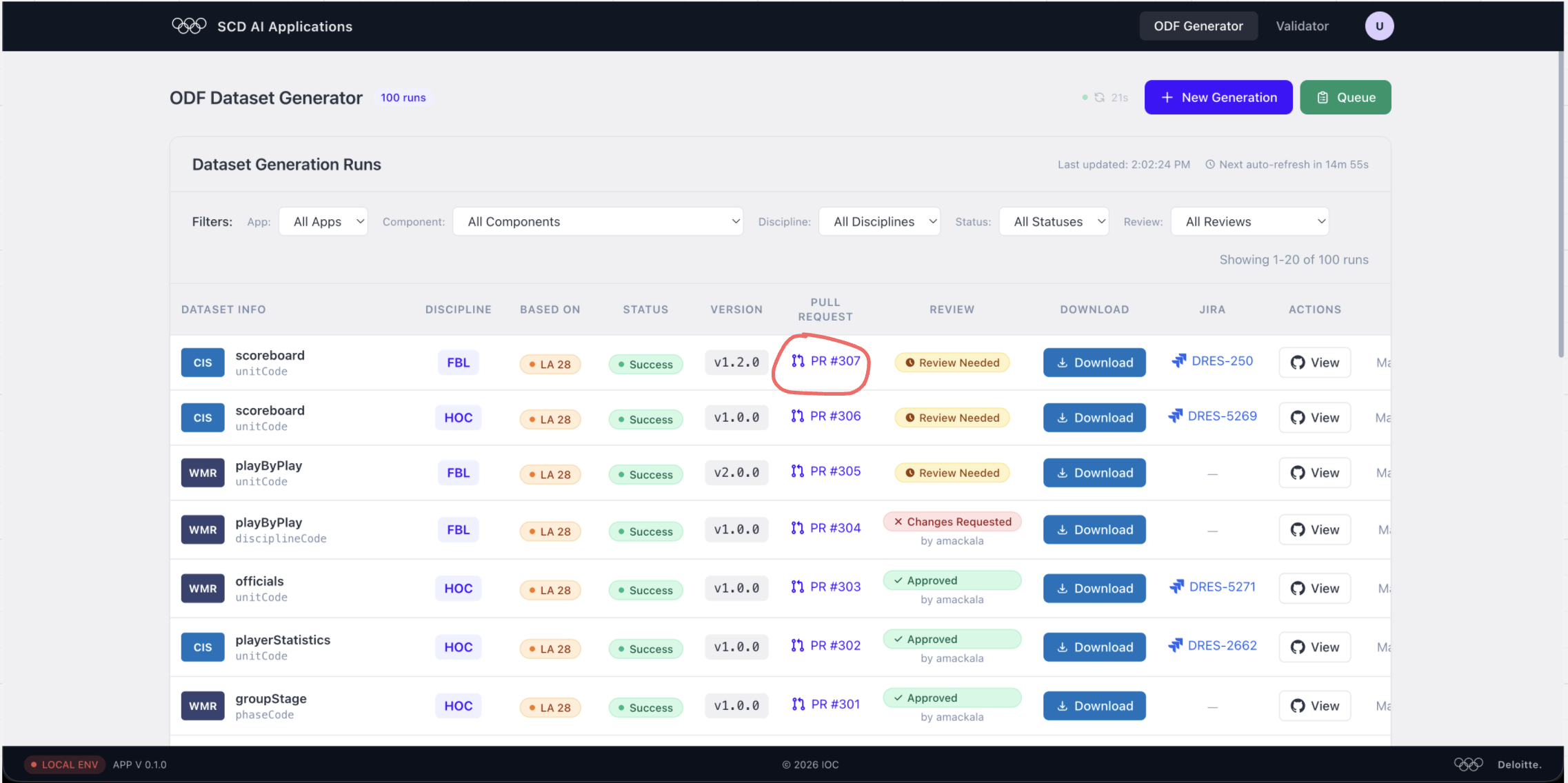
Task: Switch to the ODF Generator tab
Action: click(1198, 26)
